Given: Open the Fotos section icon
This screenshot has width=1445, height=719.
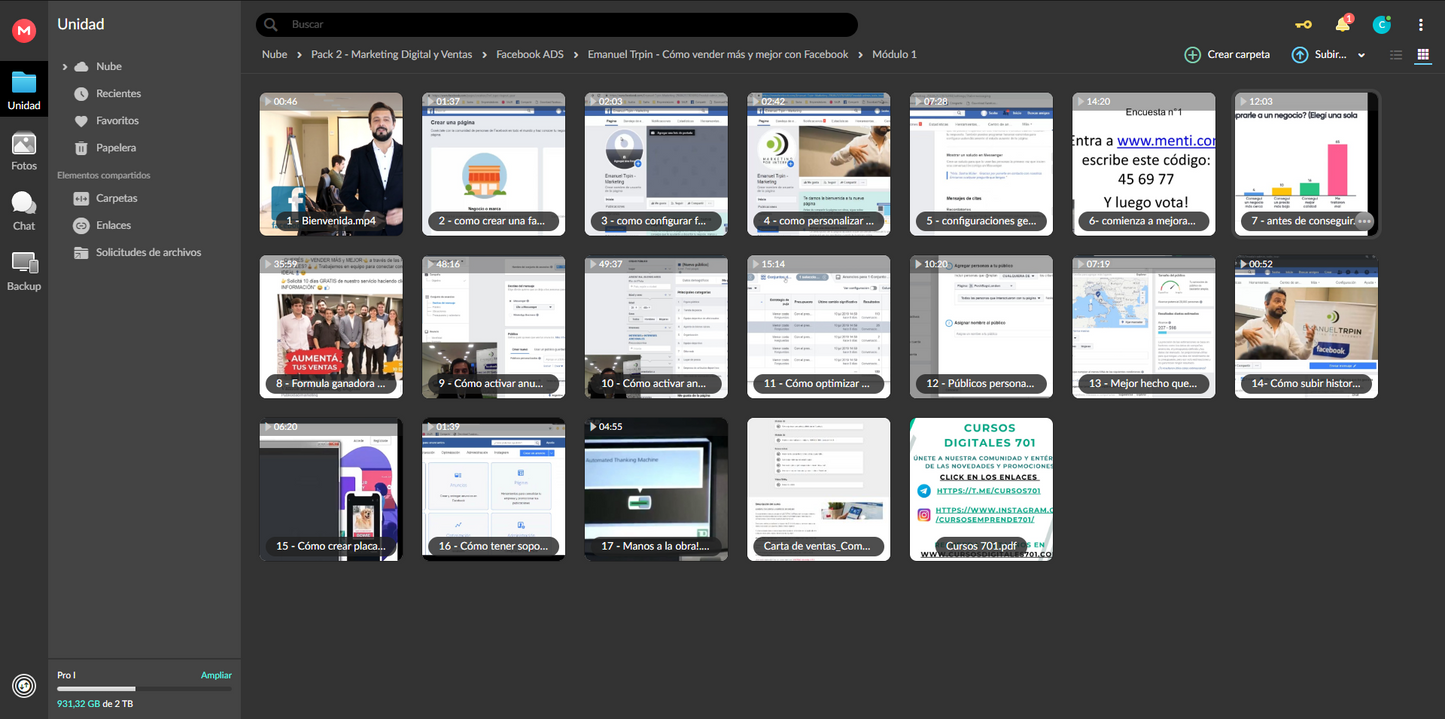Looking at the screenshot, I should [x=24, y=145].
